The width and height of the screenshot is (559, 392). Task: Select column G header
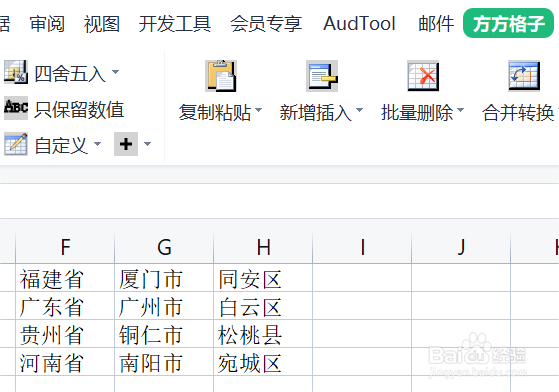point(164,247)
